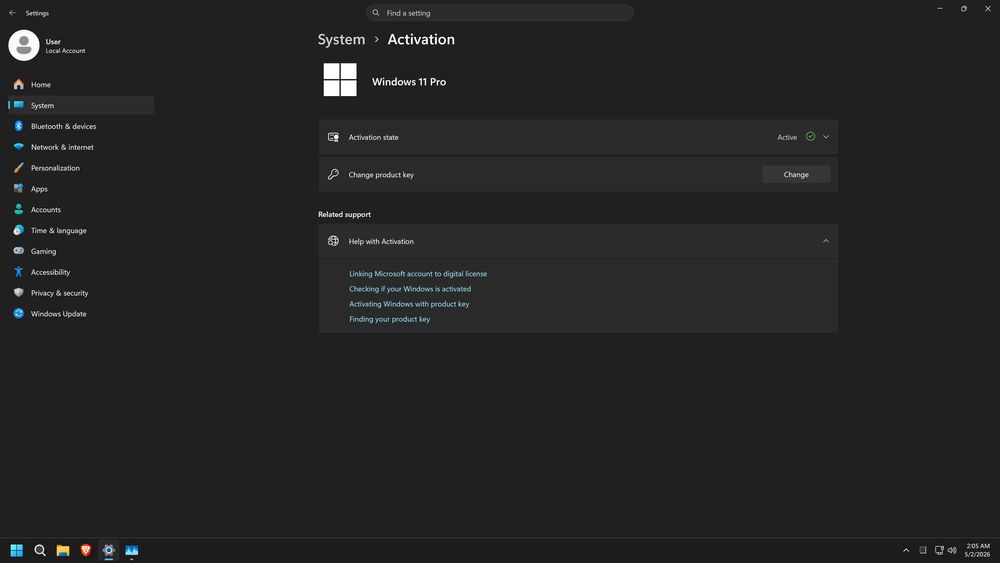Open Windows Update settings
Screen dimensions: 1000x563
(x=81, y=314)
